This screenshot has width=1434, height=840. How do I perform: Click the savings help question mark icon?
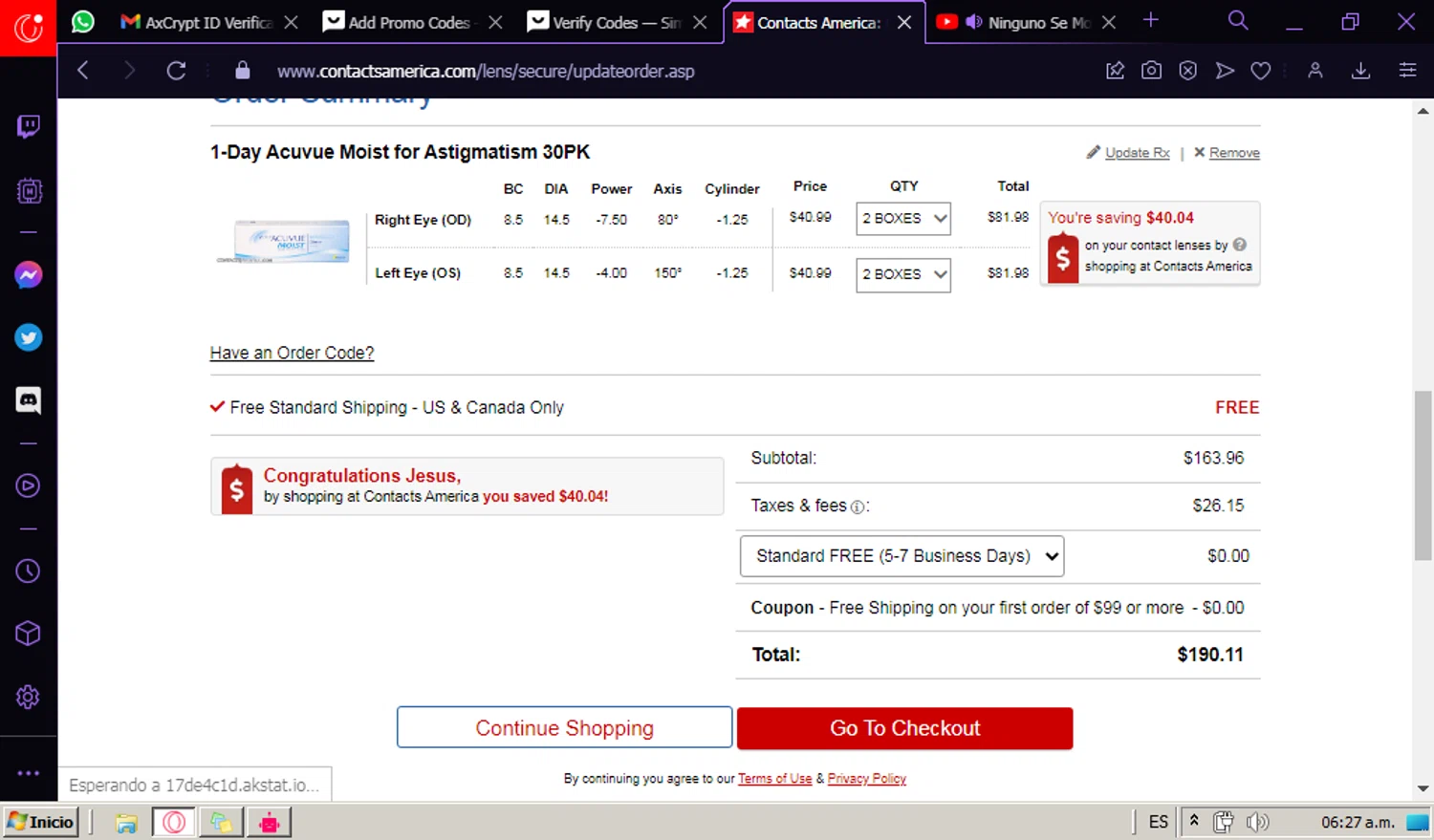1240,245
